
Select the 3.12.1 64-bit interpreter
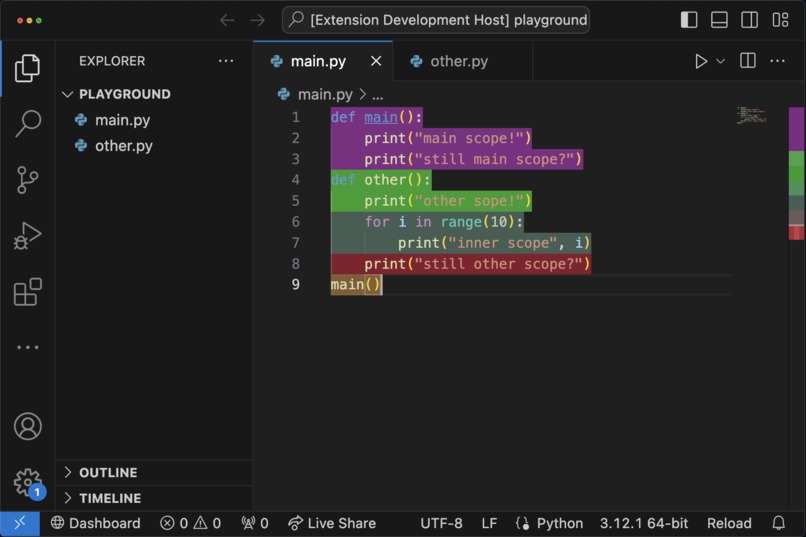point(644,524)
